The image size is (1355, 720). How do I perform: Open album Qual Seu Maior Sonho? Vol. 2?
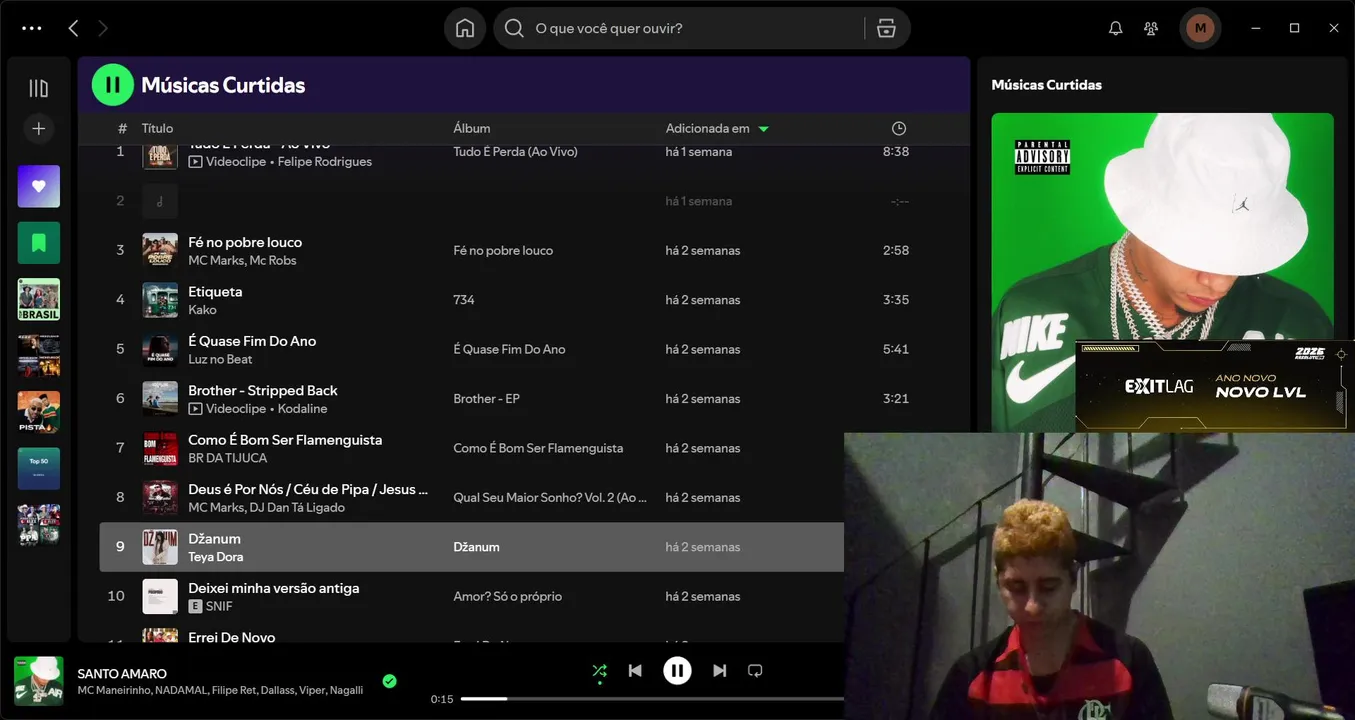(550, 497)
